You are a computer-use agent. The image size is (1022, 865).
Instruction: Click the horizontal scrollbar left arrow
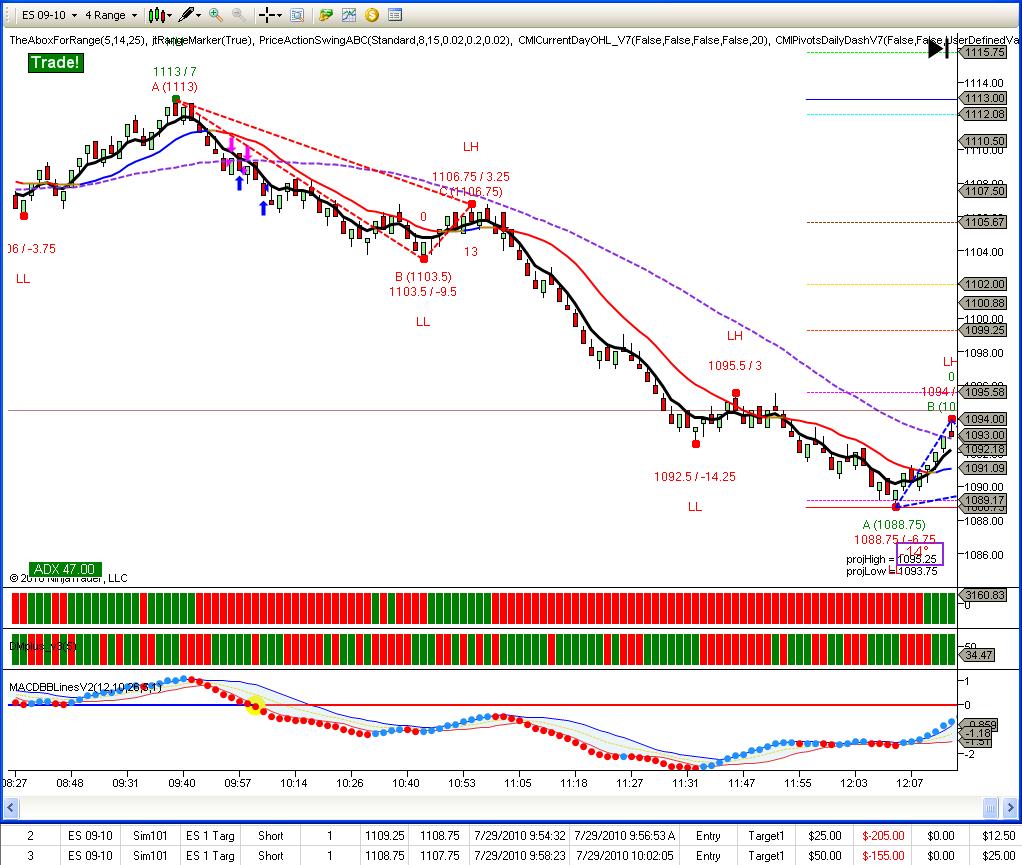(10, 808)
